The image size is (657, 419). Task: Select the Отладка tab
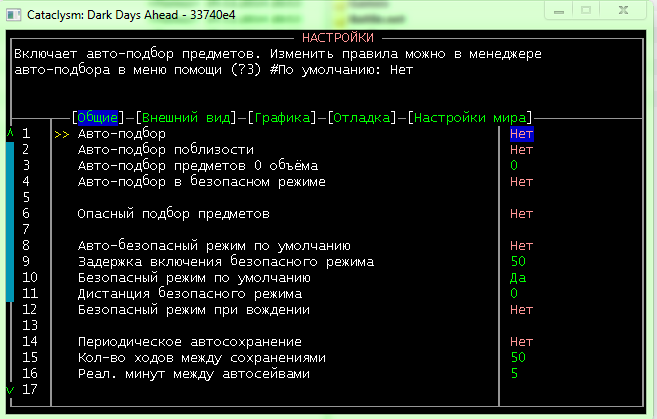(x=362, y=118)
